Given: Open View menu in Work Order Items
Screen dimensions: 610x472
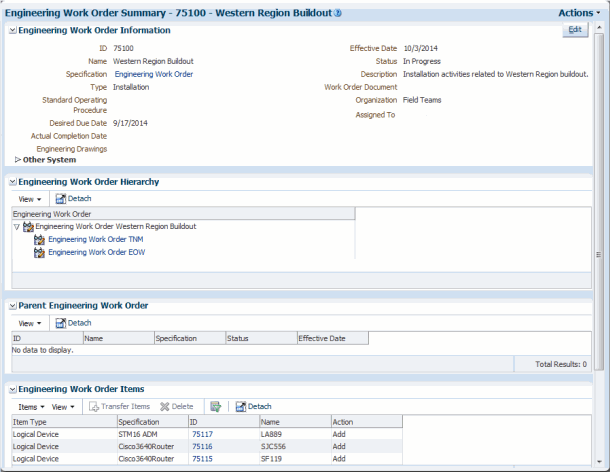Looking at the screenshot, I should pyautogui.click(x=63, y=407).
